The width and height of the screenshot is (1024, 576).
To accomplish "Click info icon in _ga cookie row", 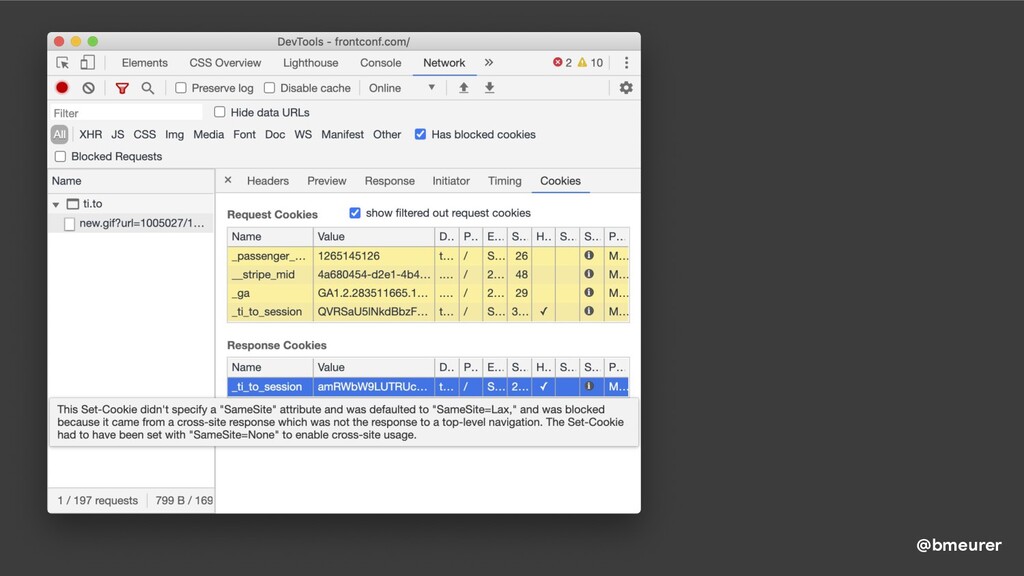I will 589,293.
